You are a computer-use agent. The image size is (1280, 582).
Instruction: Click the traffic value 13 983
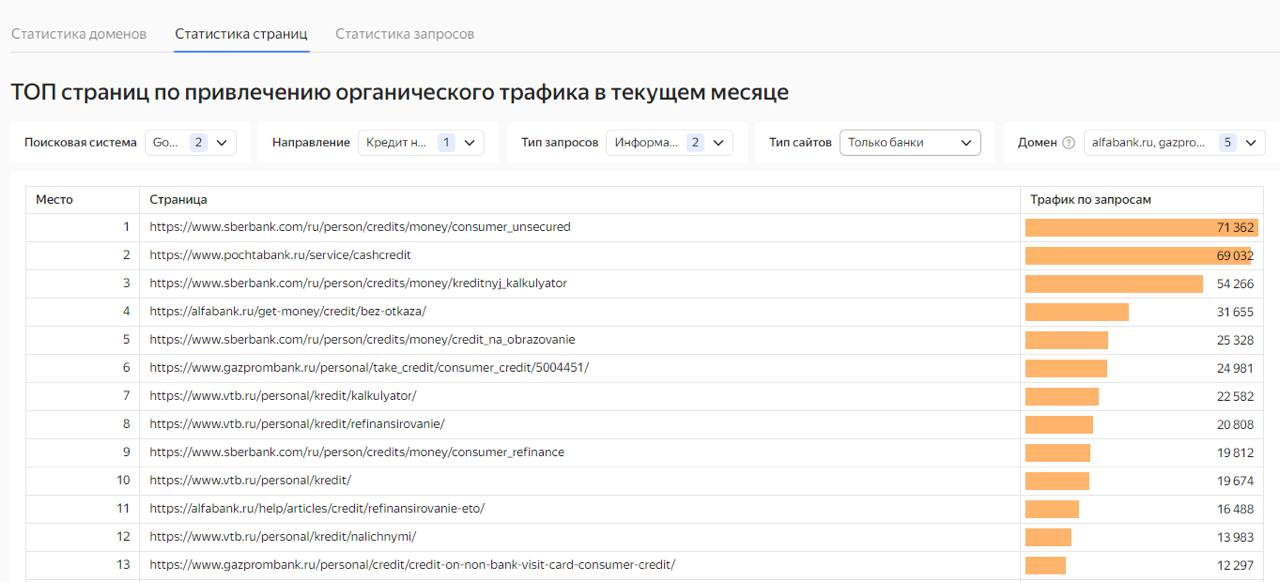click(1235, 537)
